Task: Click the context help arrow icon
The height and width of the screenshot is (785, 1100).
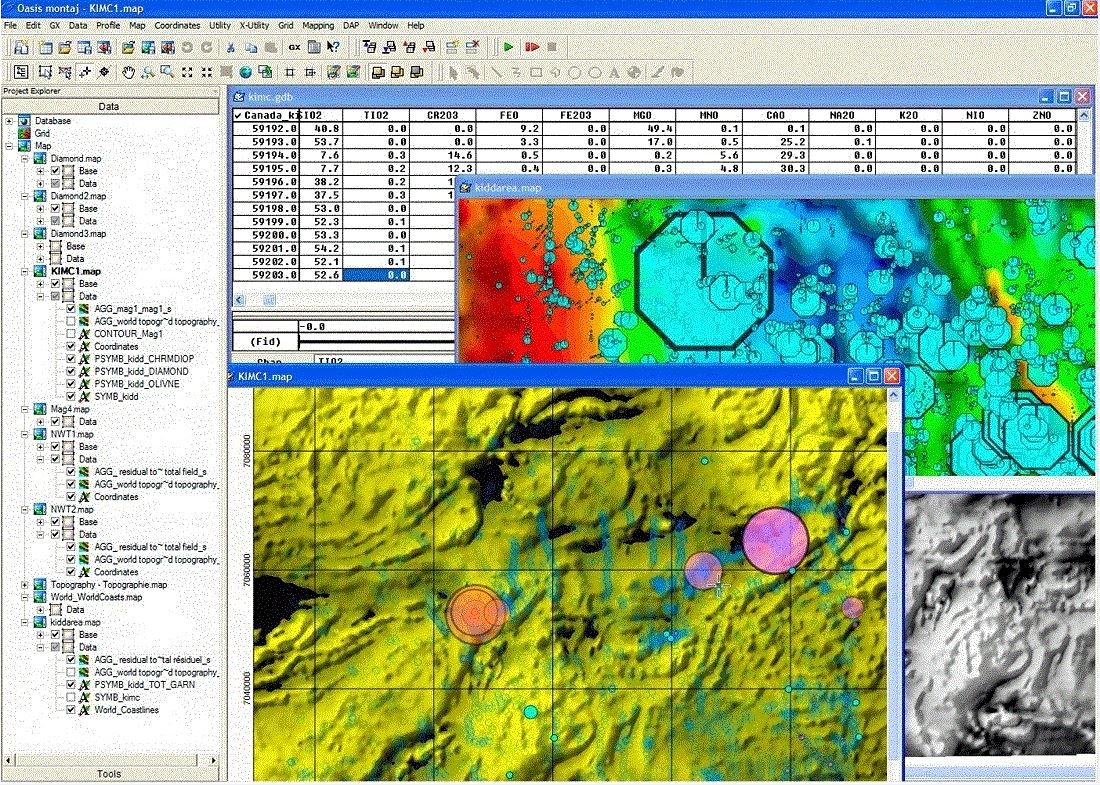Action: (x=334, y=46)
